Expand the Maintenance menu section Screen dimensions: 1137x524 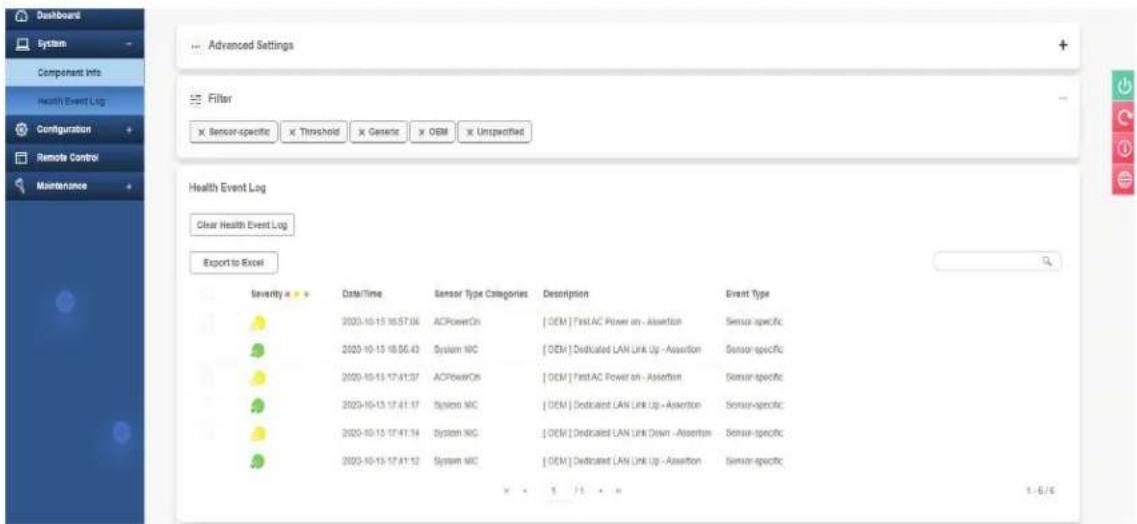[x=129, y=186]
